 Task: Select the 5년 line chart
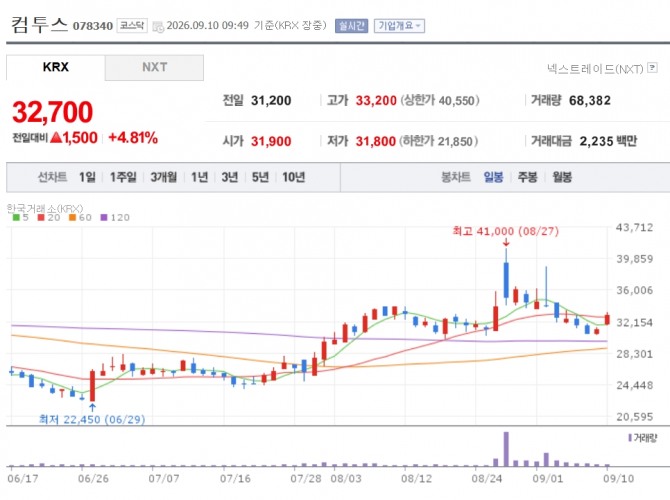point(260,177)
